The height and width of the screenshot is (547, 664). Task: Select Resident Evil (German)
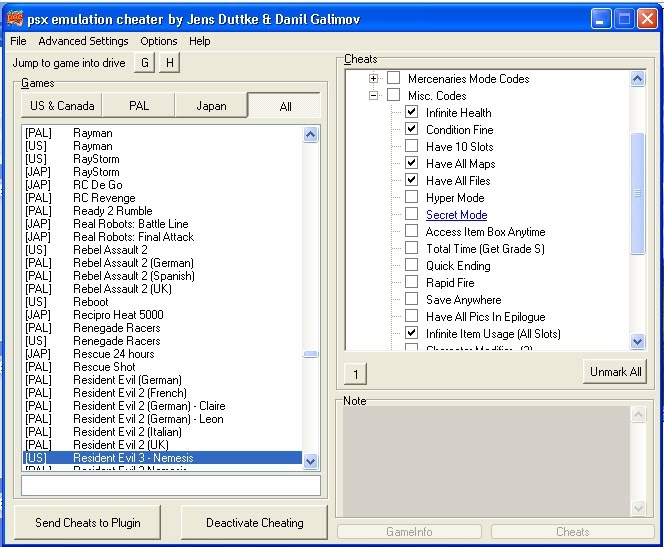pos(163,380)
